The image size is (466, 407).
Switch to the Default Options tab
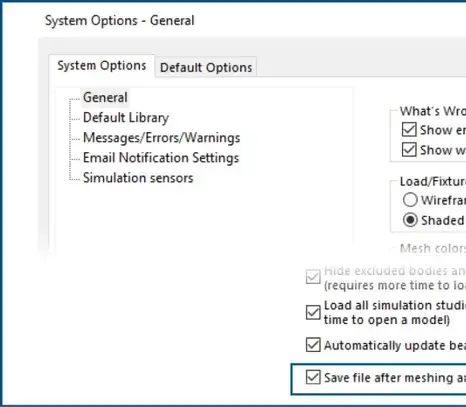(206, 67)
